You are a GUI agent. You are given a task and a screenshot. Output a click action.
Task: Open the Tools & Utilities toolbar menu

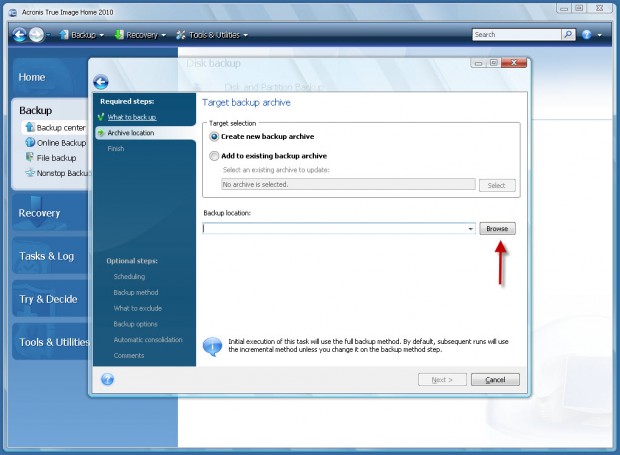pyautogui.click(x=212, y=35)
